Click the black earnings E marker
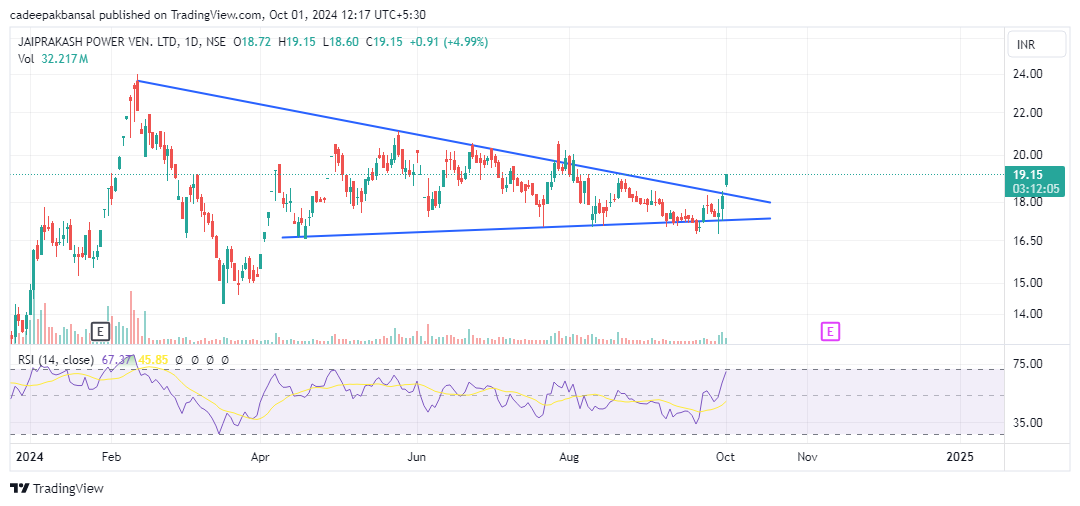The image size is (1080, 506). pos(101,332)
